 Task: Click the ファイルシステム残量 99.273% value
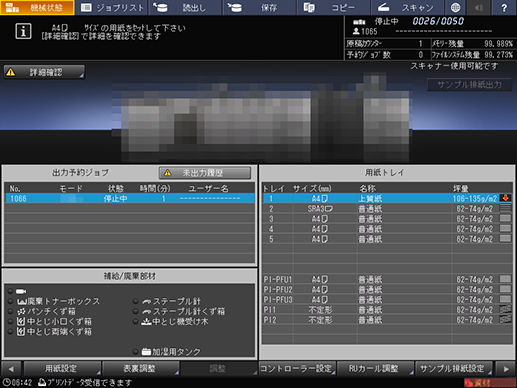pyautogui.click(x=498, y=55)
